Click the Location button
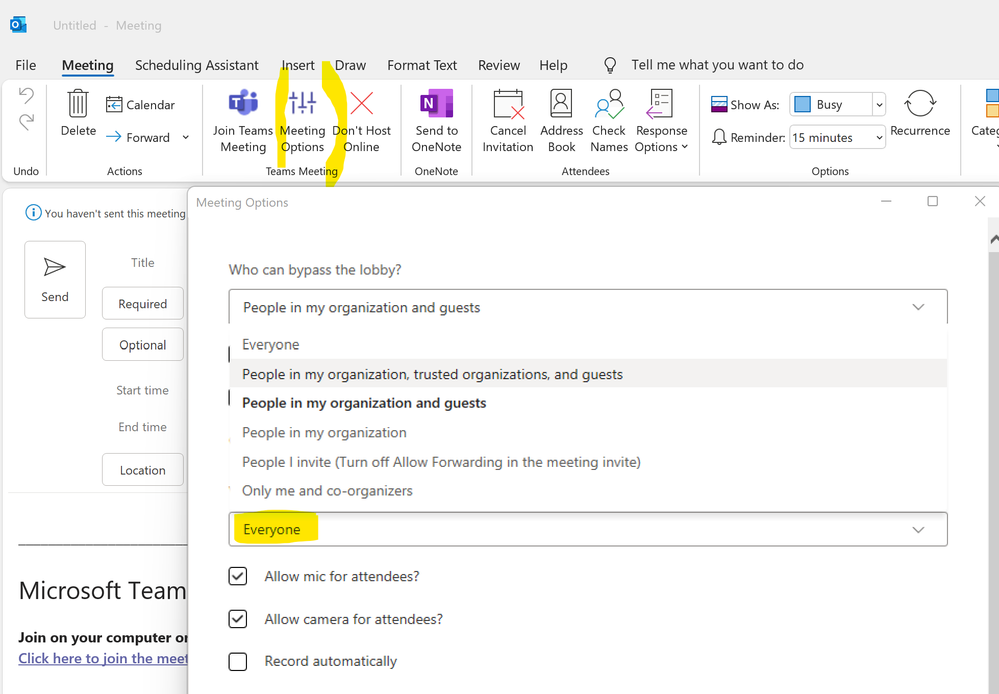 (x=143, y=470)
